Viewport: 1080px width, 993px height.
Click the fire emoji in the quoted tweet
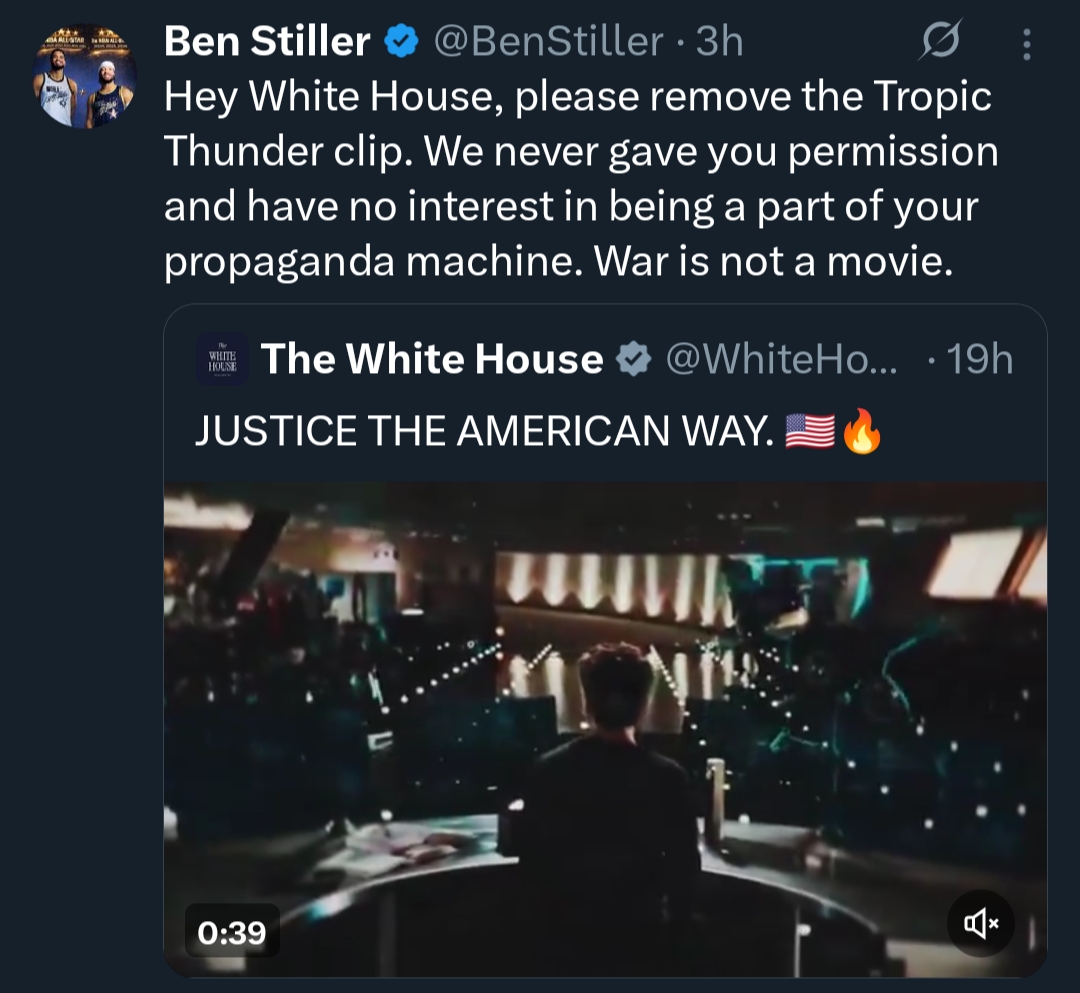(862, 432)
